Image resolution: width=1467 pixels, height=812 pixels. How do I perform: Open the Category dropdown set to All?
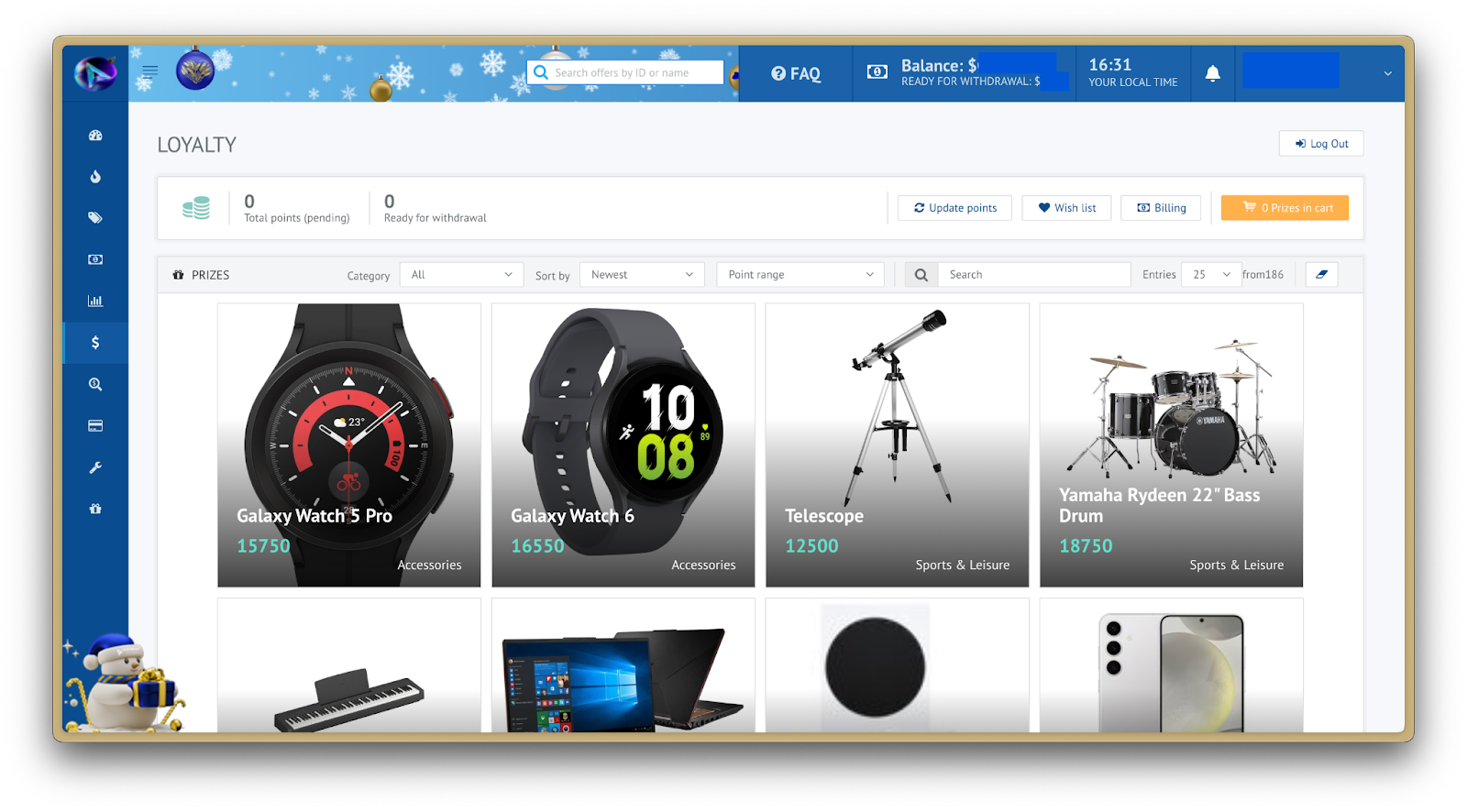(x=461, y=275)
